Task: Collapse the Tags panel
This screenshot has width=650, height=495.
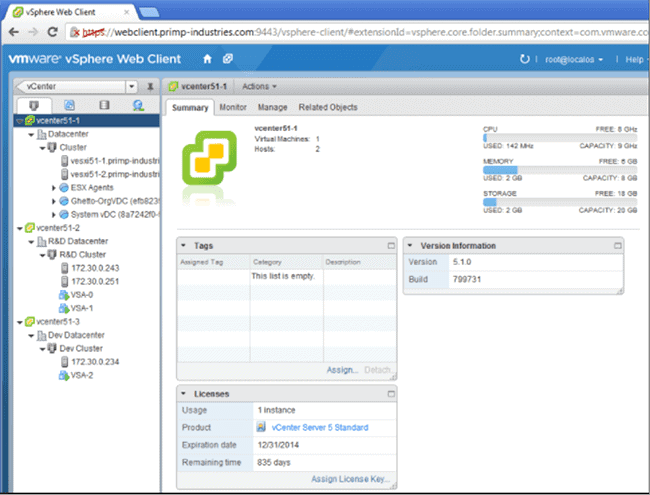Action: (x=183, y=245)
